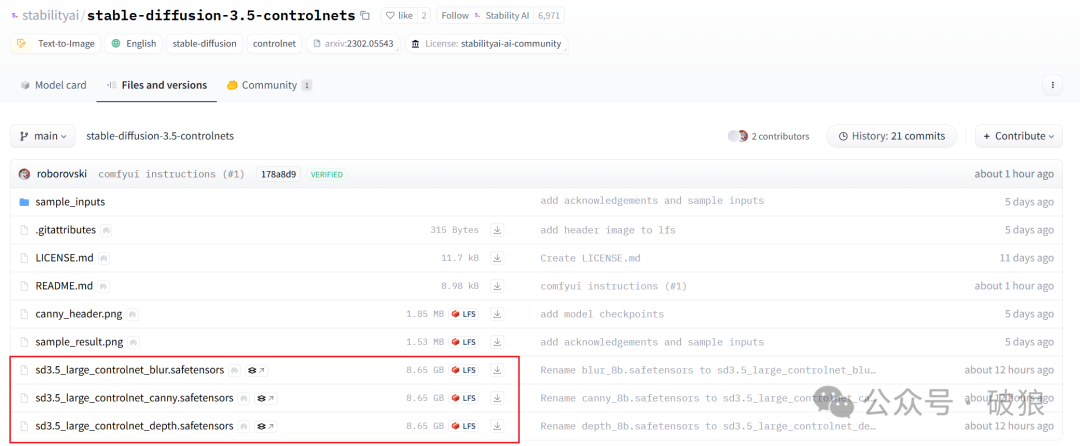Image resolution: width=1080 pixels, height=446 pixels.
Task: Open the 'Create LICENSE.md' commit message
Action: click(590, 258)
